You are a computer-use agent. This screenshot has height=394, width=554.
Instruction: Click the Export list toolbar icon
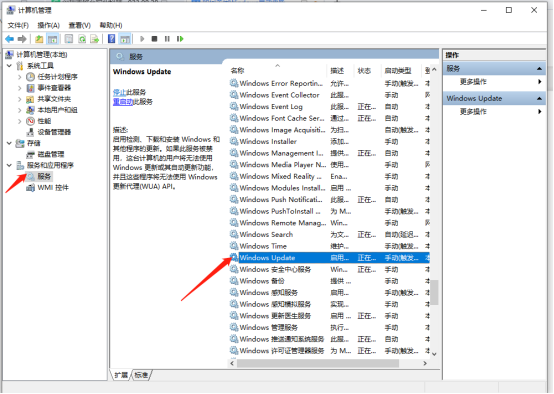[95, 39]
